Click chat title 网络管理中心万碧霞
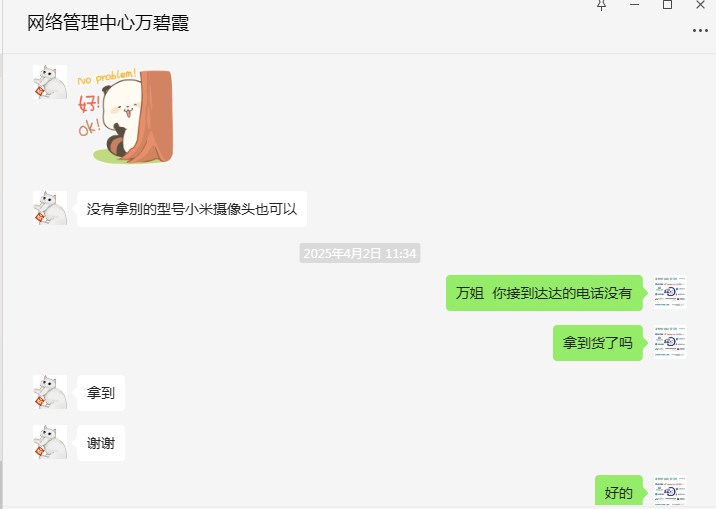The height and width of the screenshot is (509, 716). [108, 23]
